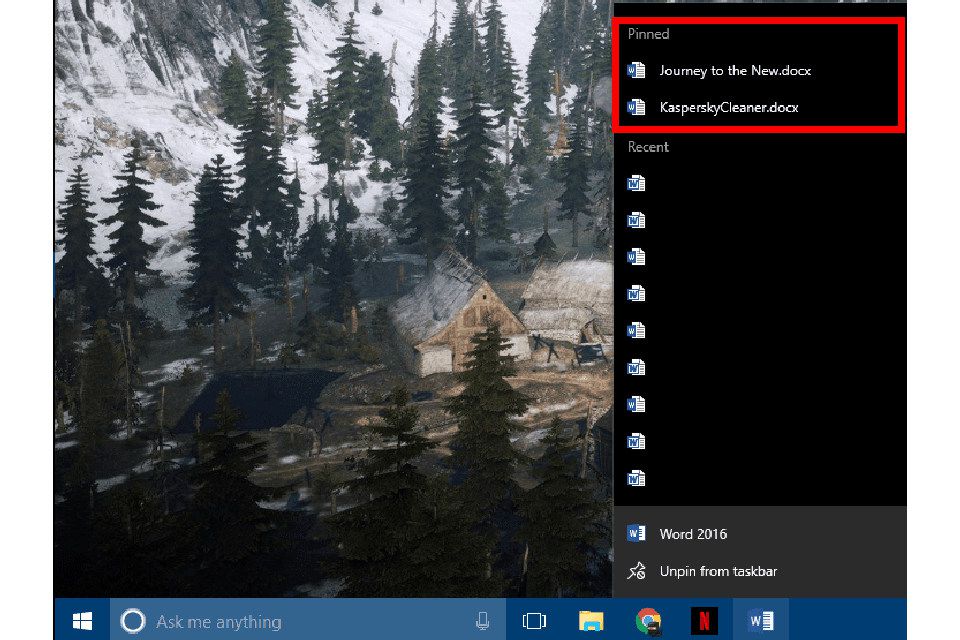Click the Windows Start button
Image resolution: width=960 pixels, height=640 pixels.
82,621
